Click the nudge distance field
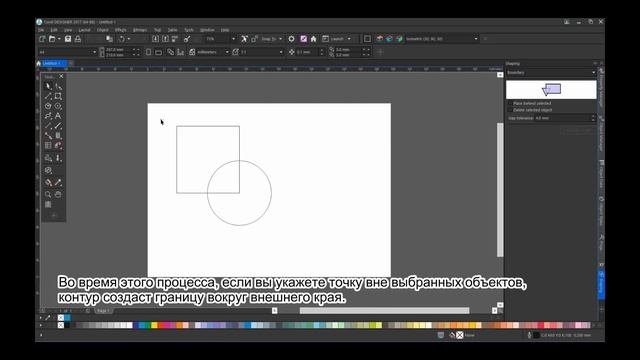Screen dimensions: 640x360 click(x=307, y=52)
